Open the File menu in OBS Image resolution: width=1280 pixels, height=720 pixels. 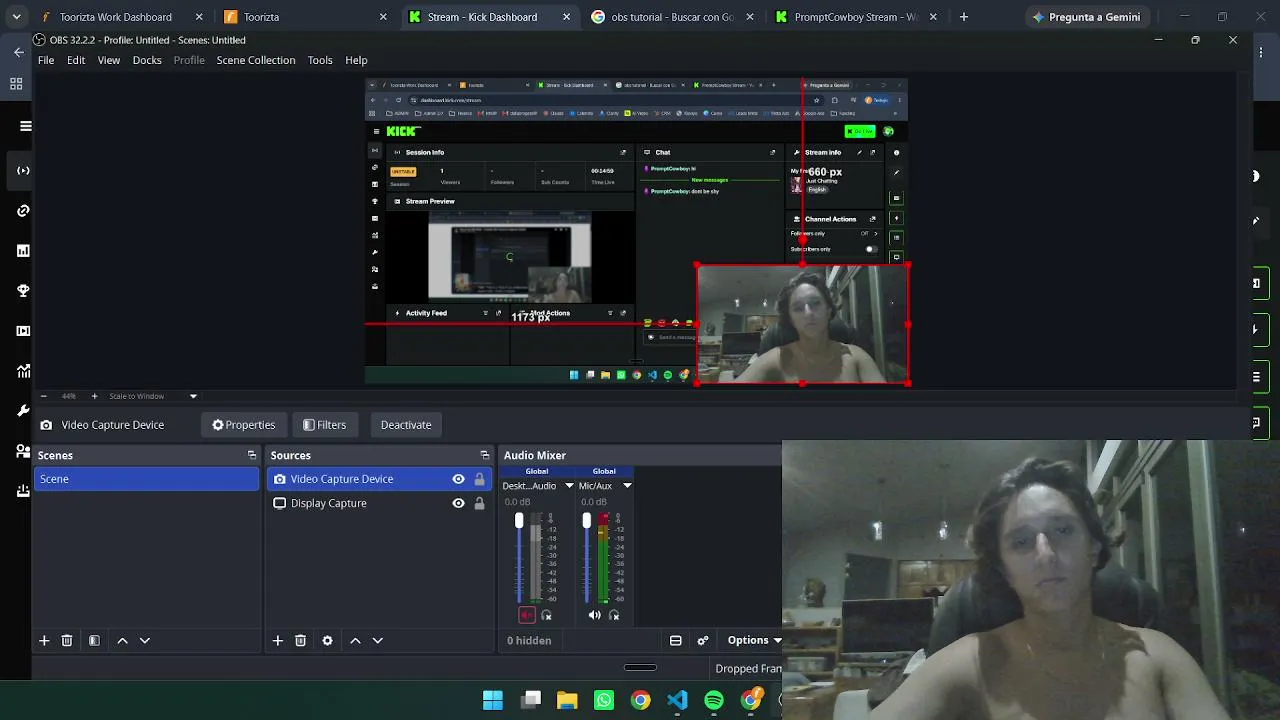coord(46,60)
